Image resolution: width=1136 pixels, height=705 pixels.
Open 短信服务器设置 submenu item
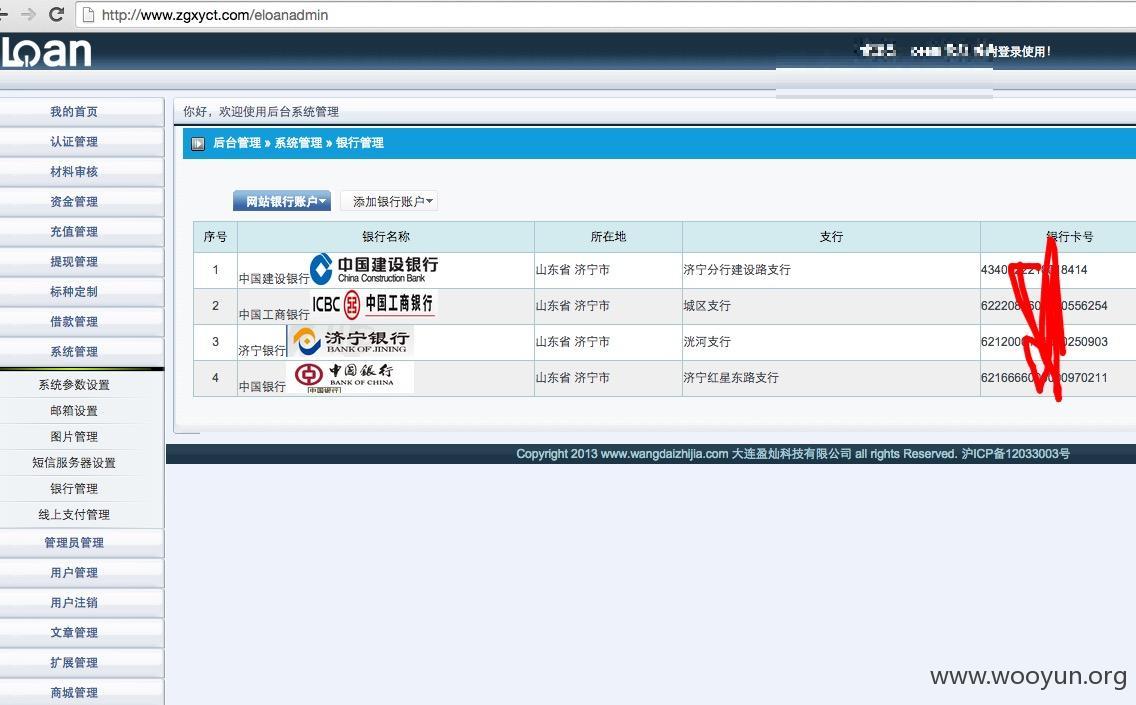pos(74,463)
